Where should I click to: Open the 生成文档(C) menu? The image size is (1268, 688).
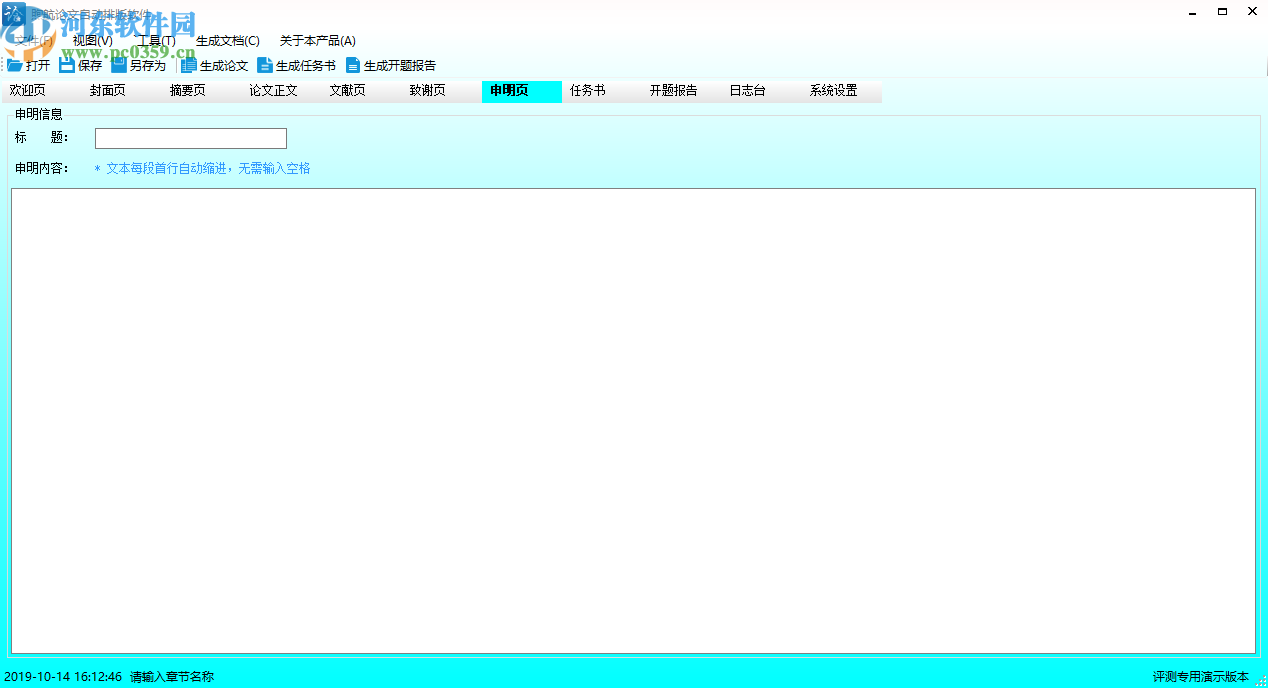pos(228,41)
